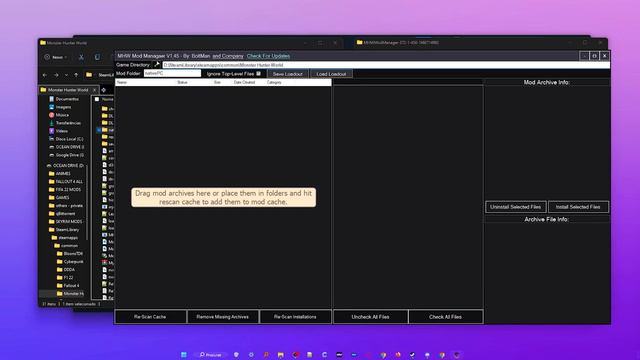The width and height of the screenshot is (640, 360).
Task: Select the Fallout 4 folder in the sidebar
Action: point(68,286)
